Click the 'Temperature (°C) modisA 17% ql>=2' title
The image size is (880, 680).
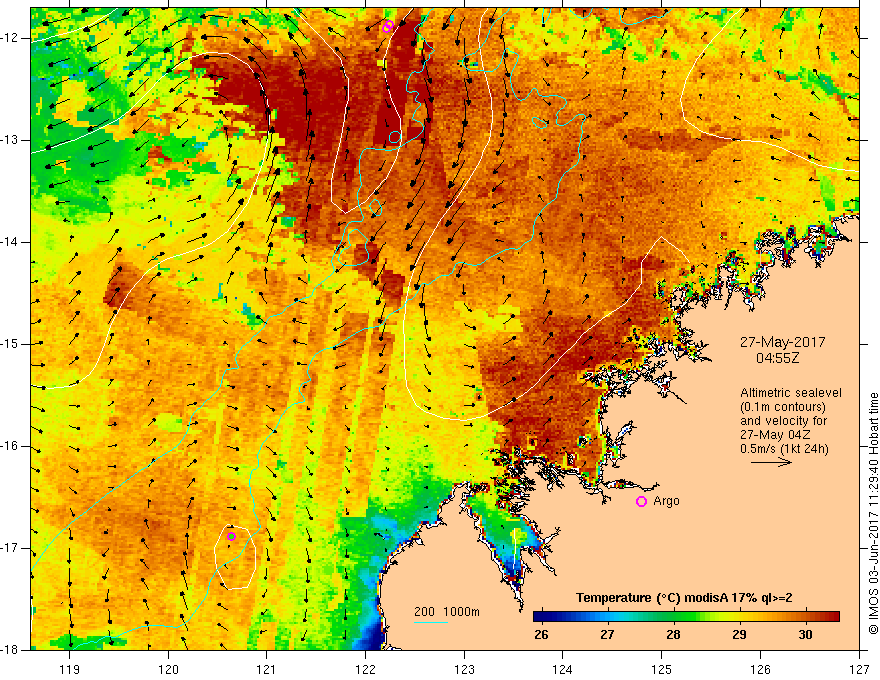click(x=684, y=598)
